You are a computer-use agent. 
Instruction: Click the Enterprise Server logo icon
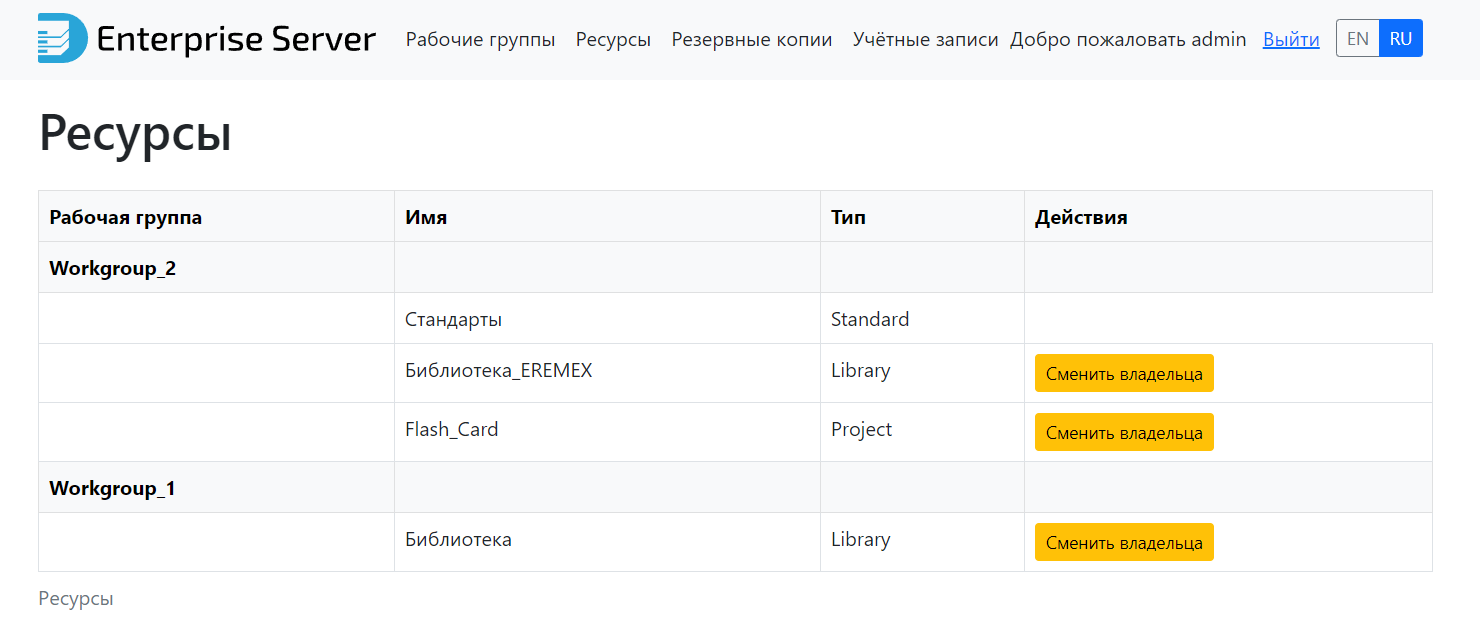pyautogui.click(x=62, y=40)
